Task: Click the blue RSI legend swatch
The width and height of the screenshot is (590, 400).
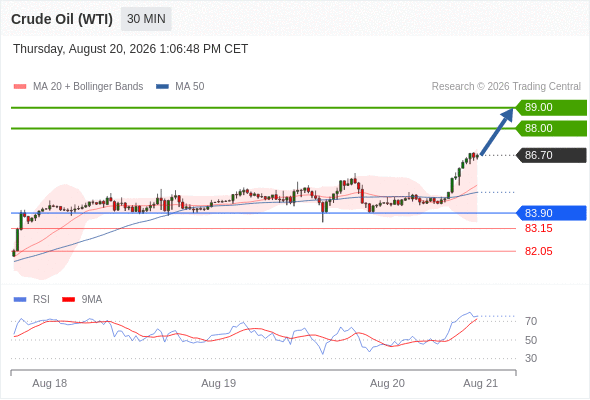Action: pos(20,300)
